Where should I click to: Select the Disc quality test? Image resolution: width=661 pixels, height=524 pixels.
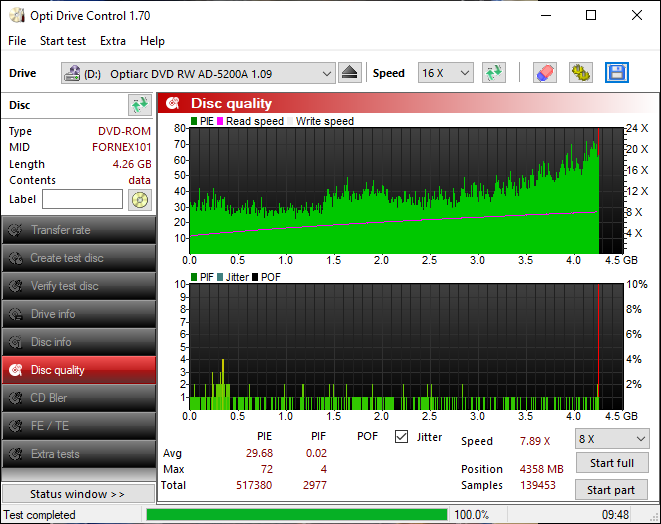(79, 370)
